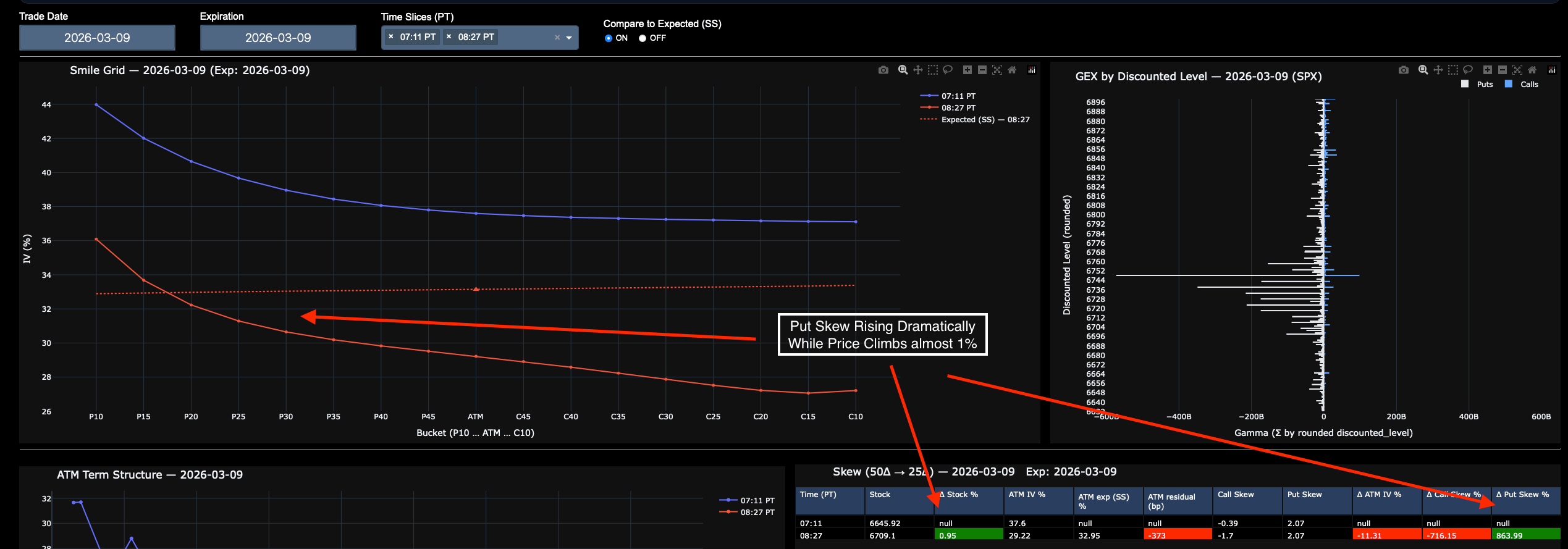Select the red -11.31 Δ ATM IV cell
This screenshot has height=549, width=1568.
point(1387,535)
